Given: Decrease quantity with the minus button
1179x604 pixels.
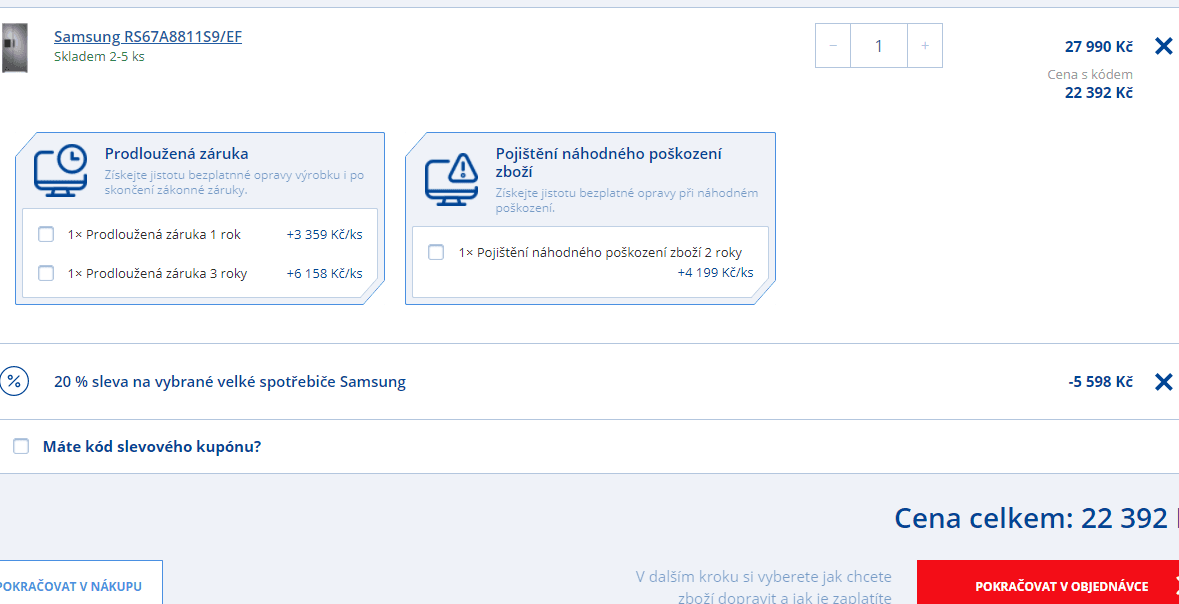Looking at the screenshot, I should coord(833,45).
